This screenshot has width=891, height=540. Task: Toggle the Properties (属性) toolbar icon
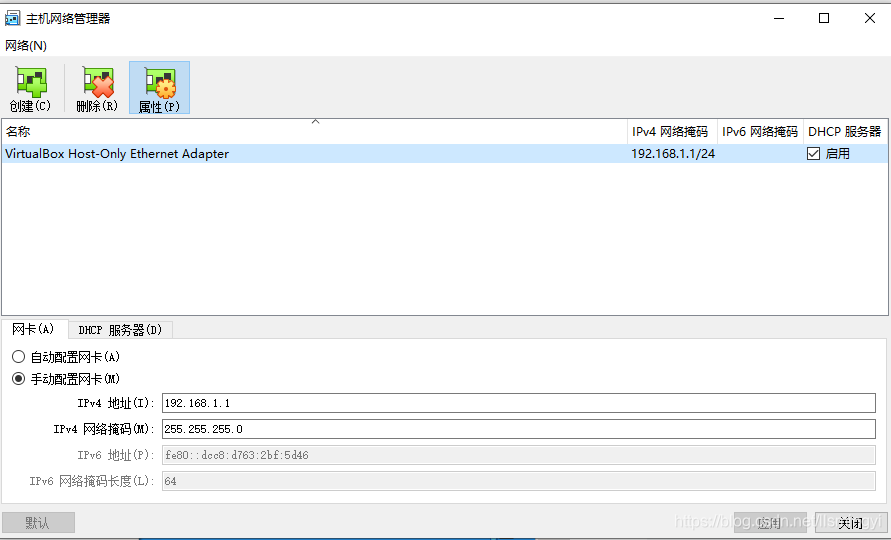point(159,88)
